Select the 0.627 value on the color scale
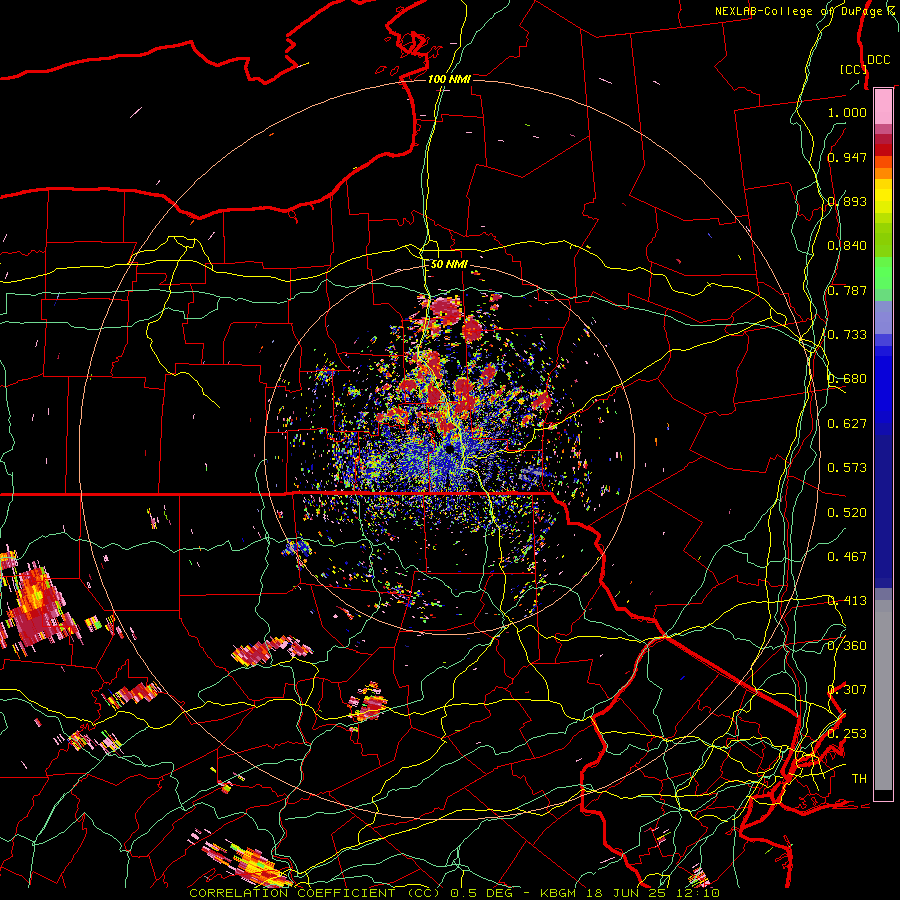This screenshot has width=900, height=900. point(847,424)
